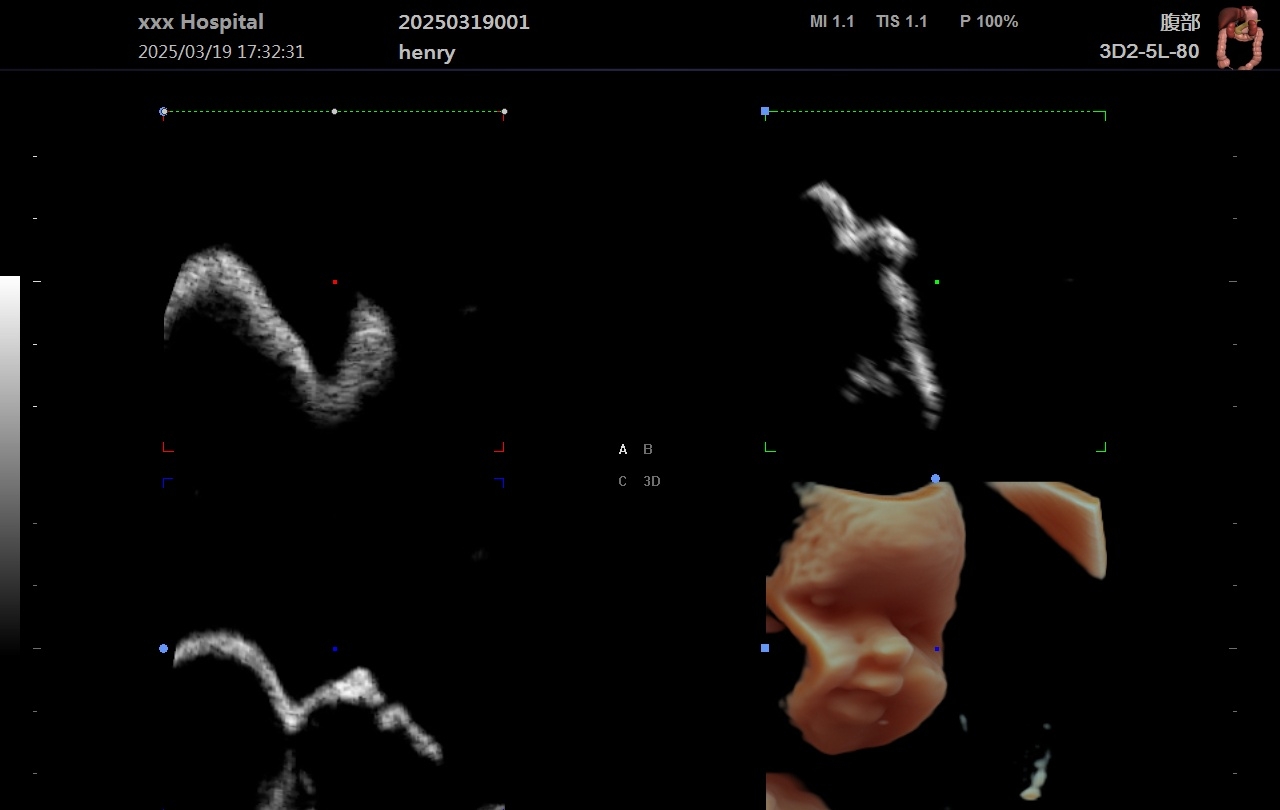Click the red center marker in plane A
The height and width of the screenshot is (810, 1280).
[335, 282]
